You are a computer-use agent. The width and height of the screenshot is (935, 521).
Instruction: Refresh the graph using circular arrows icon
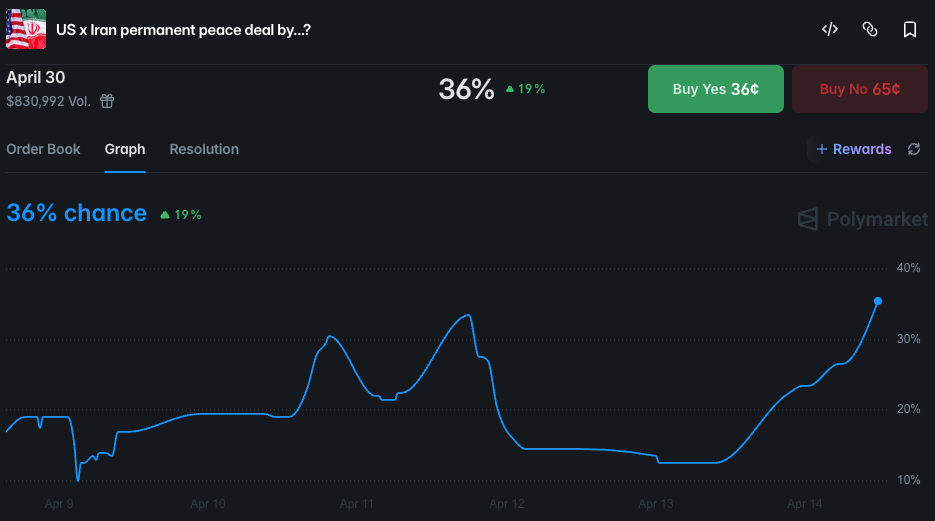(x=913, y=149)
